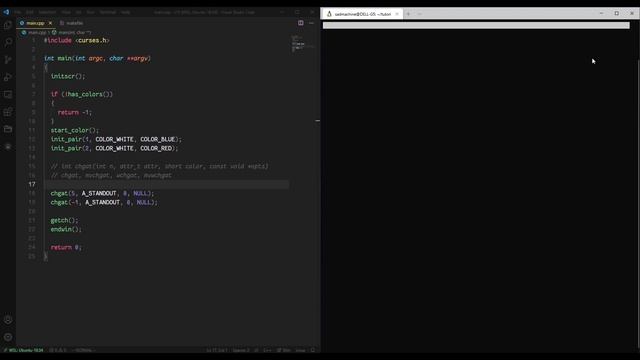640x360 pixels.
Task: Click the 'return -1;' statement
Action: click(75, 112)
